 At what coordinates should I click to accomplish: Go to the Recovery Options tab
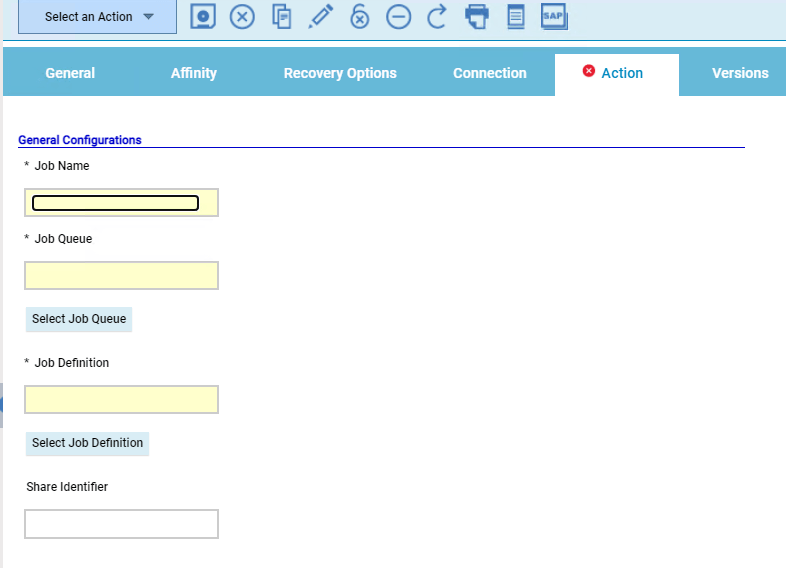point(340,73)
